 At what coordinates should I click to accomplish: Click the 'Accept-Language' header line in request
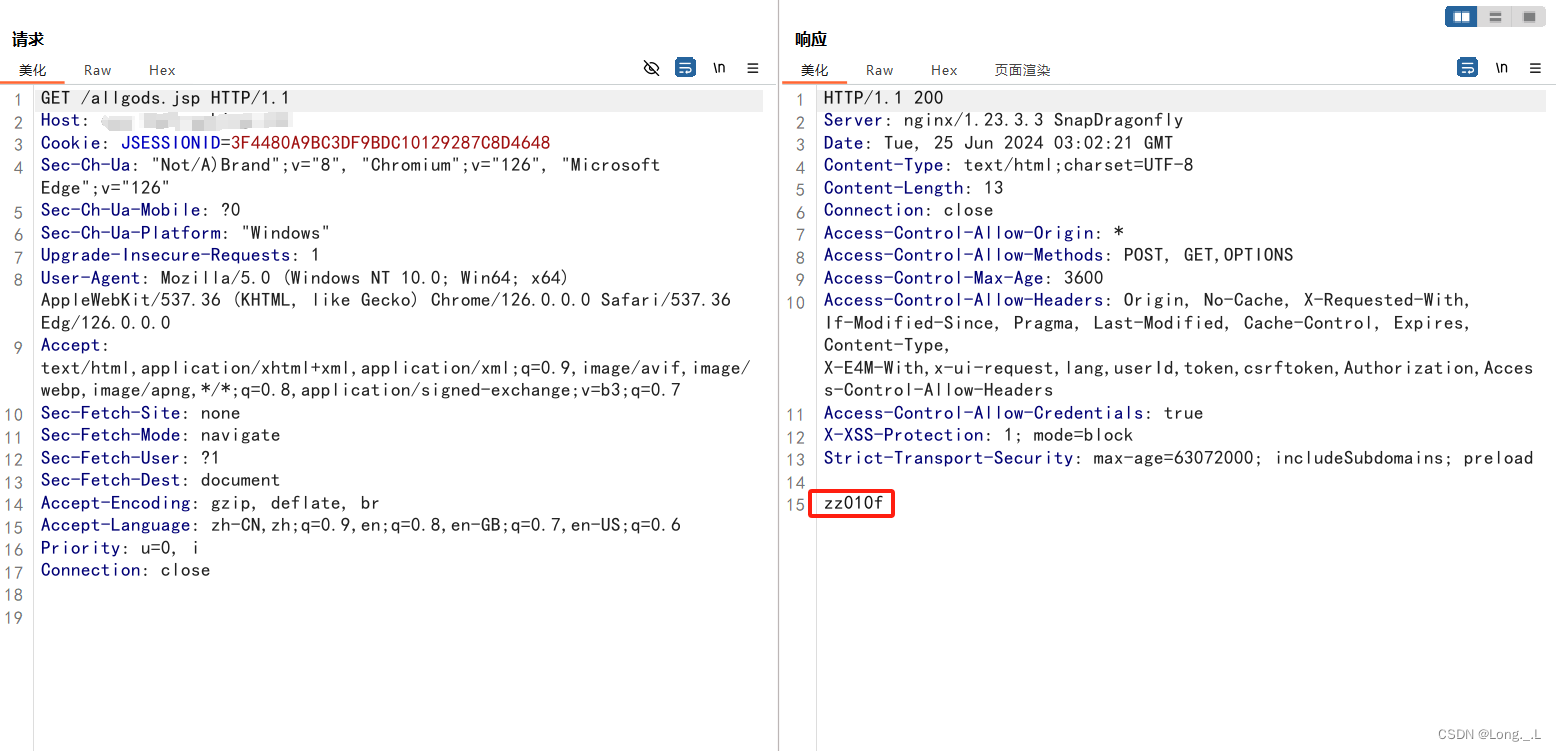(x=361, y=525)
